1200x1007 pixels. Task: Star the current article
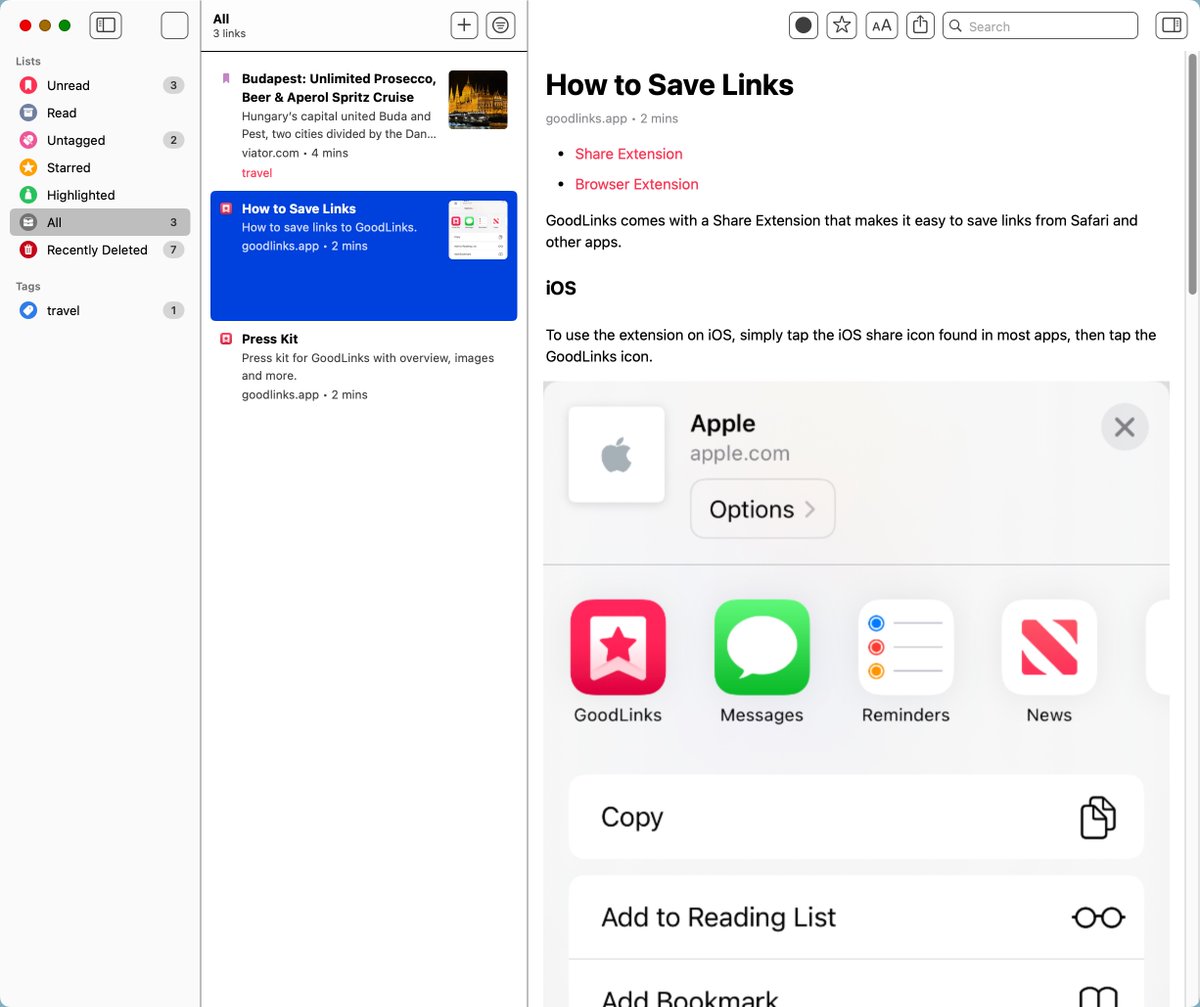pos(842,25)
